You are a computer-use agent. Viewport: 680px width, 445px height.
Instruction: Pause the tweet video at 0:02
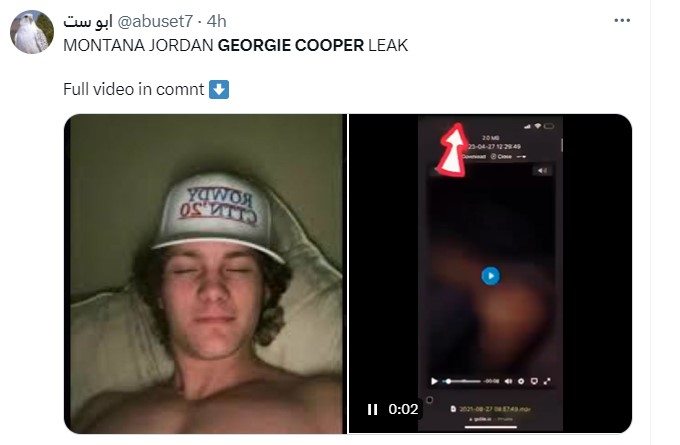pyautogui.click(x=372, y=409)
